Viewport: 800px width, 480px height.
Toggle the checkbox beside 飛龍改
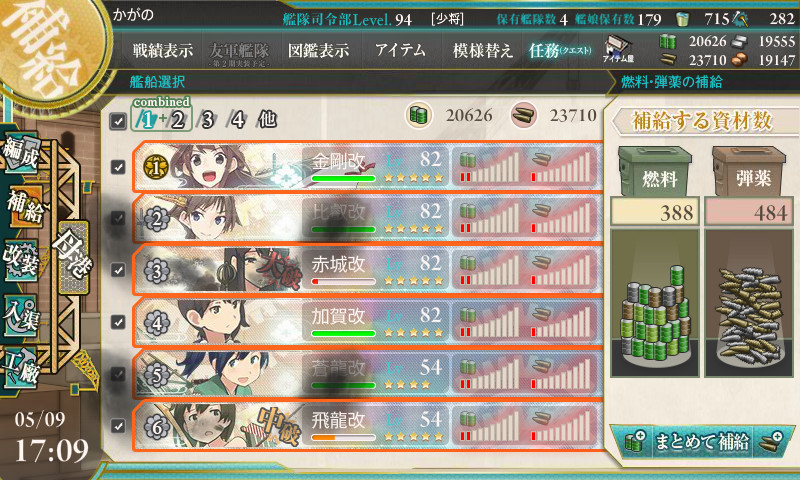click(118, 426)
